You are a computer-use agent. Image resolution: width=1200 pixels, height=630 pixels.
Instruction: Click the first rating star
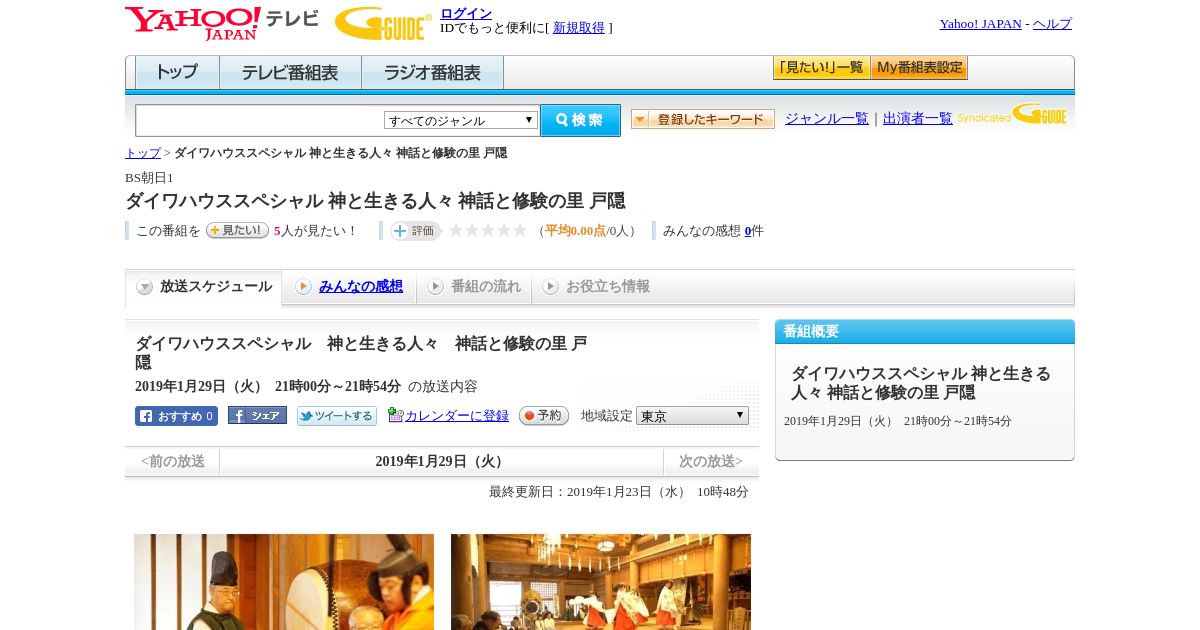(456, 230)
